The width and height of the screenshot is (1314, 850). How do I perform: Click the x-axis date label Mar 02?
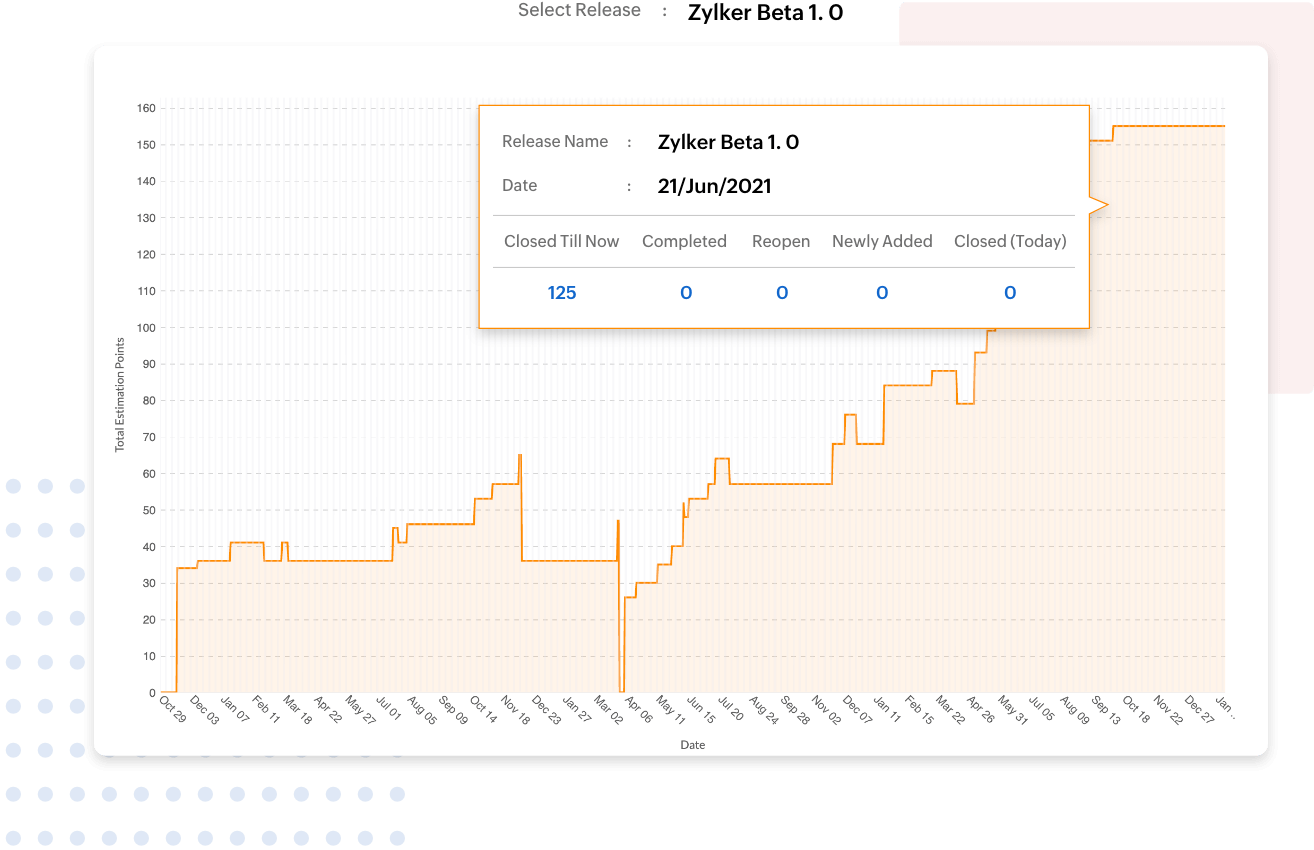(609, 709)
